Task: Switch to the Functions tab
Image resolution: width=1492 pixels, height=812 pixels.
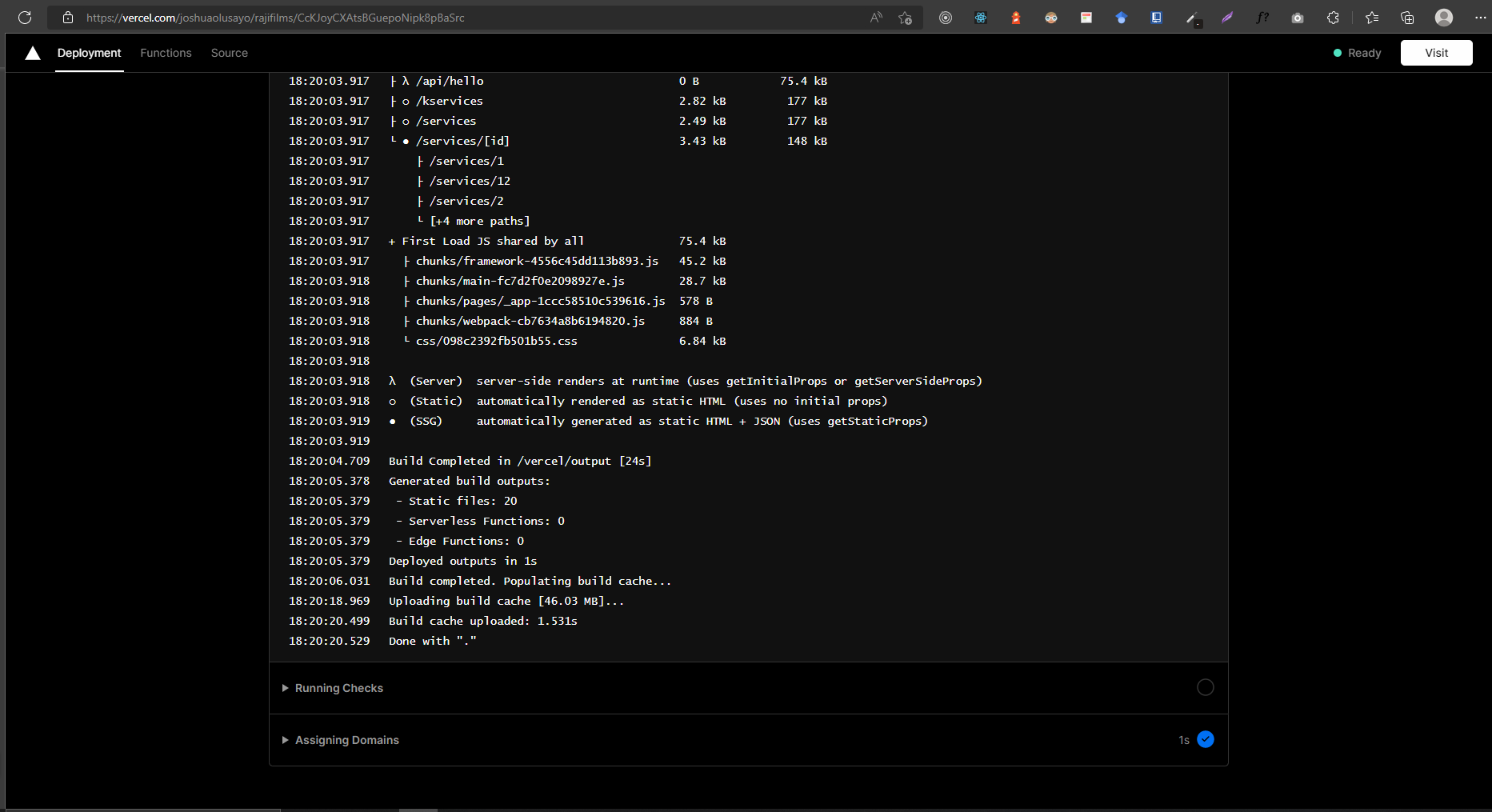Action: click(166, 52)
